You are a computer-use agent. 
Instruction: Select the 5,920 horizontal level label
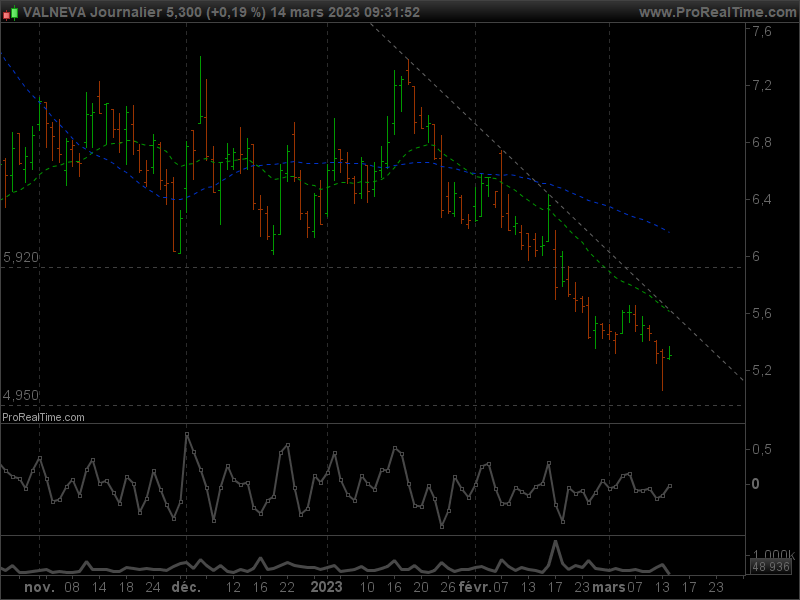(x=21, y=258)
